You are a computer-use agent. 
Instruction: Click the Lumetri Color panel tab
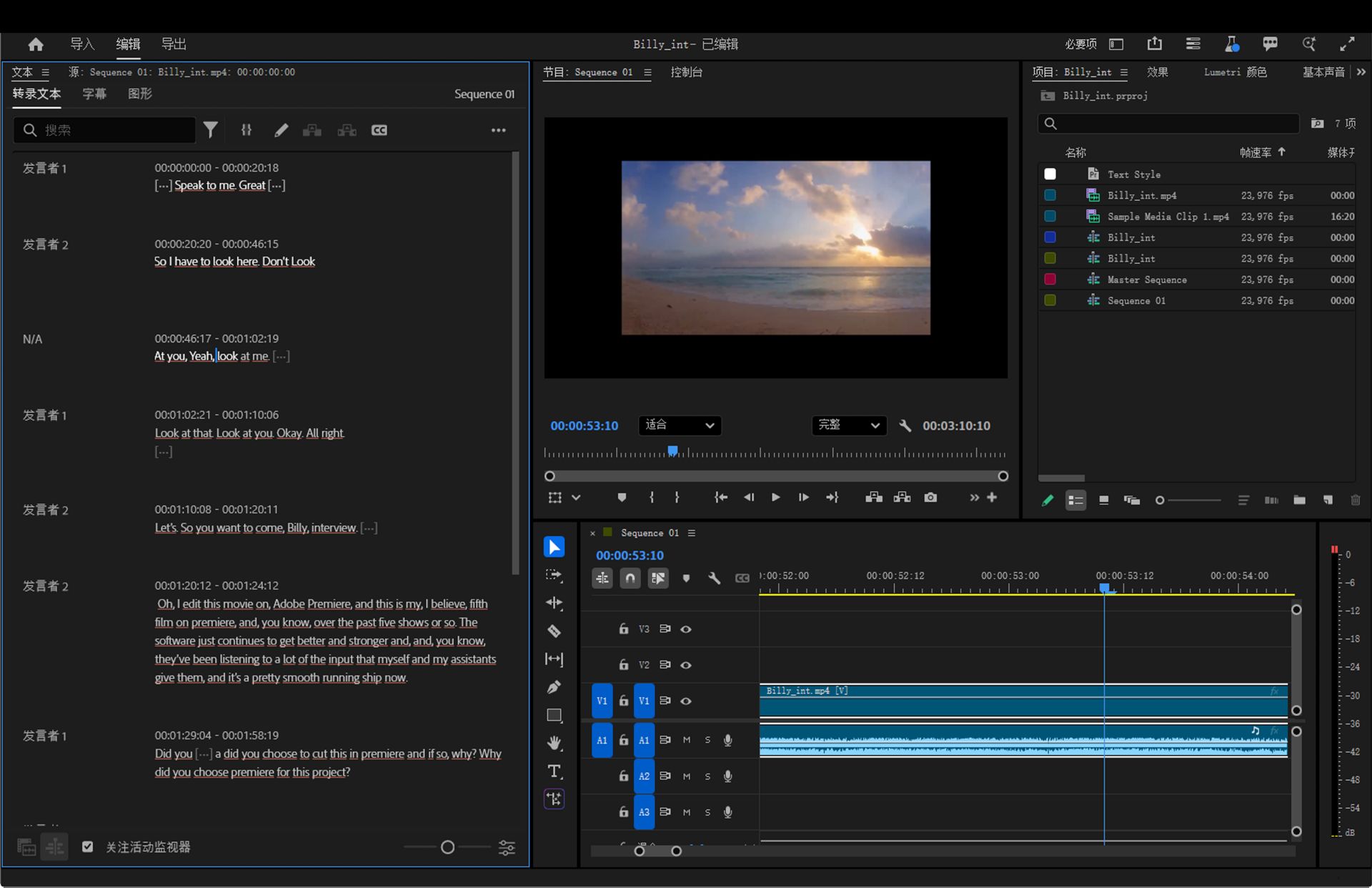[x=1235, y=72]
